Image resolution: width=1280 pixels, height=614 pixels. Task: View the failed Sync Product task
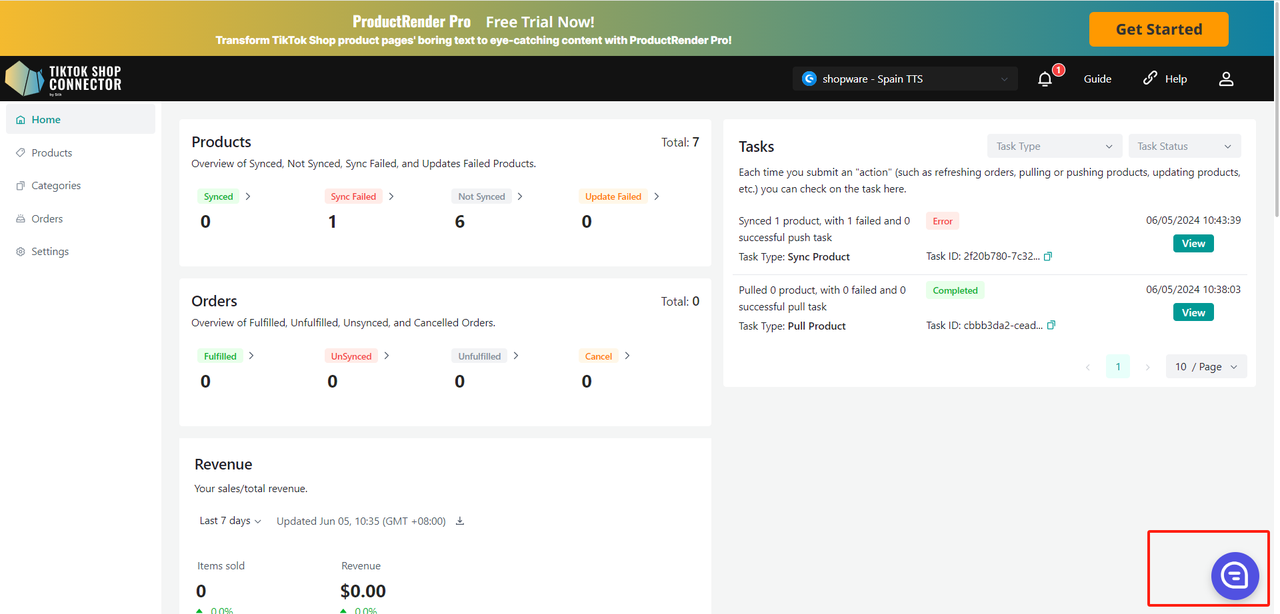[x=1193, y=244]
